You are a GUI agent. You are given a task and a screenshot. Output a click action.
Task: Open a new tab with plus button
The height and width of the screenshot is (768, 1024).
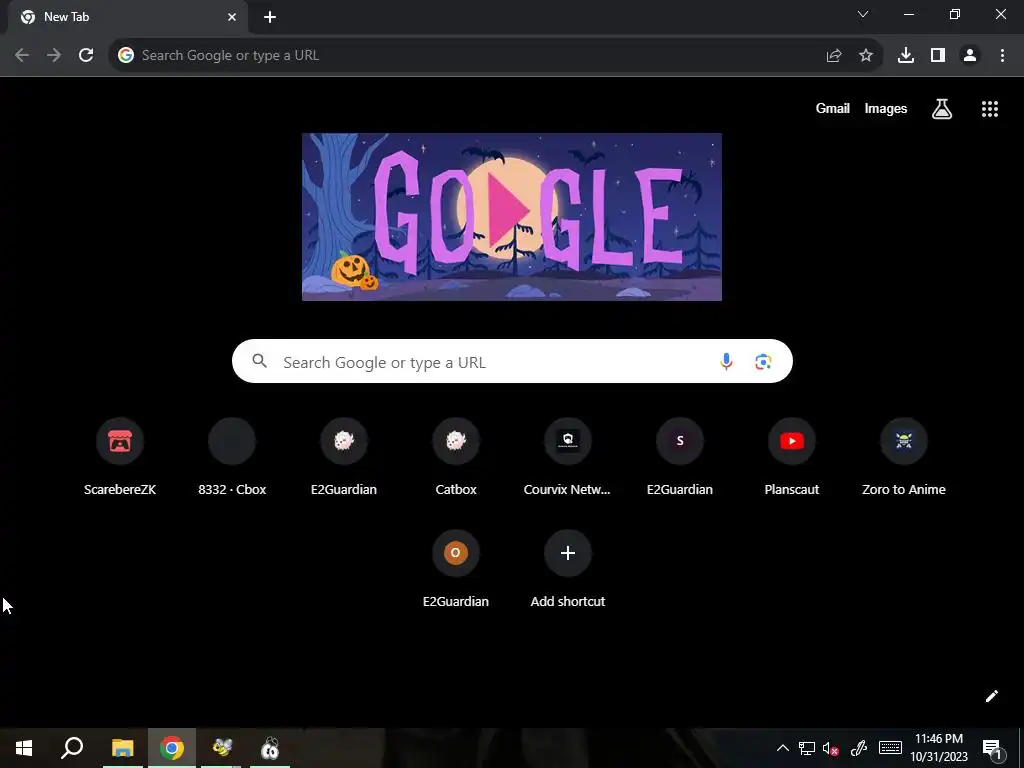click(x=270, y=17)
